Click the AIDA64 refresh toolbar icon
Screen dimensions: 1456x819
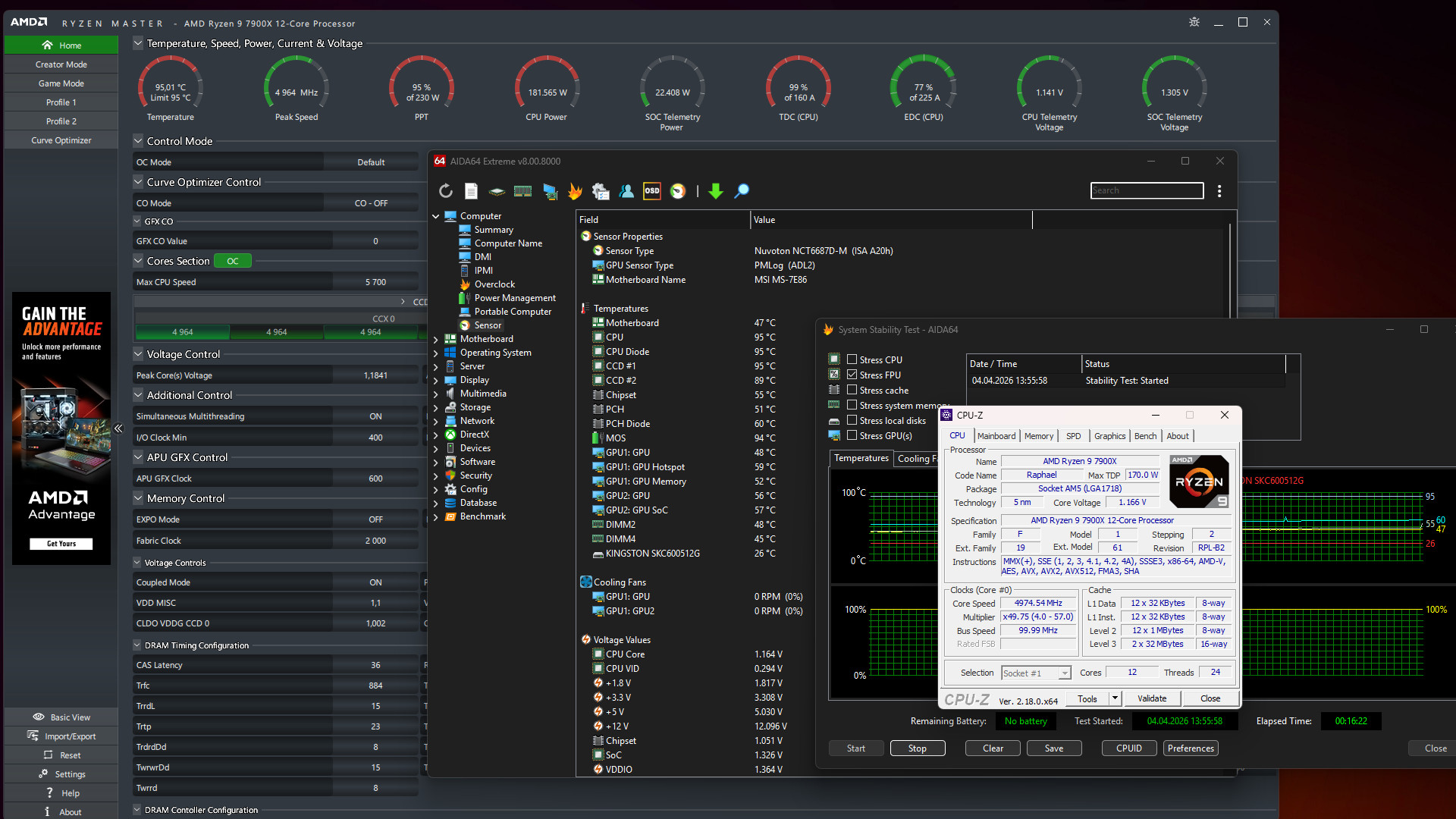point(446,191)
